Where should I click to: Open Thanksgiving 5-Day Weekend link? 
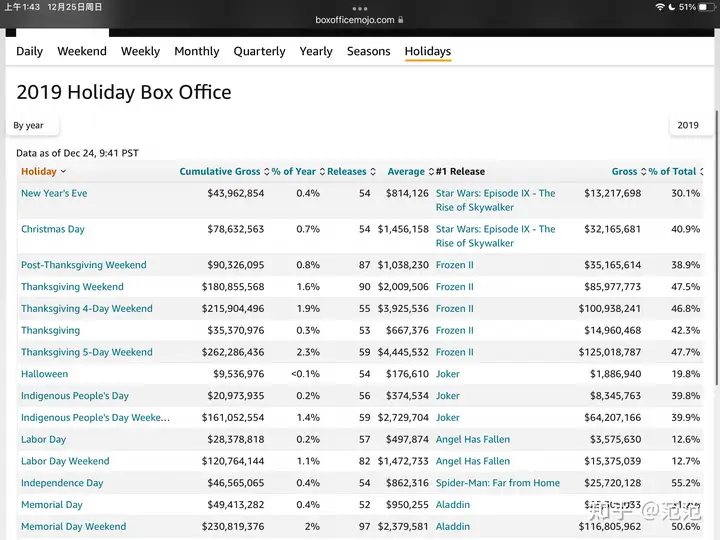[x=87, y=352]
